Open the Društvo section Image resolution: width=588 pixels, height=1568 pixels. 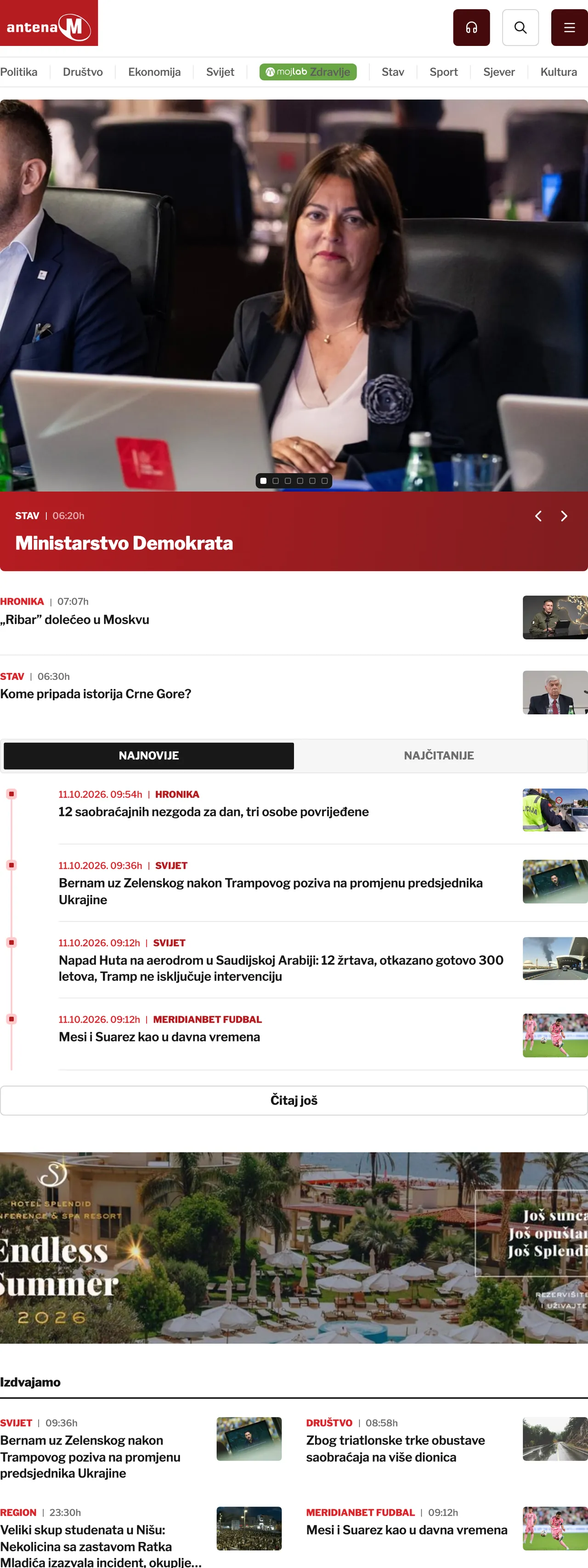coord(83,72)
